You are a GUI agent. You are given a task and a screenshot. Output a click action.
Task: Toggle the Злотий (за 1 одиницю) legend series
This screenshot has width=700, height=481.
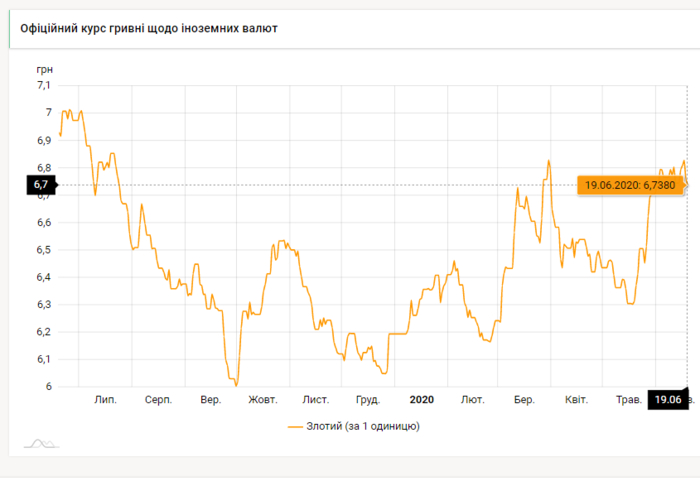pyautogui.click(x=361, y=426)
